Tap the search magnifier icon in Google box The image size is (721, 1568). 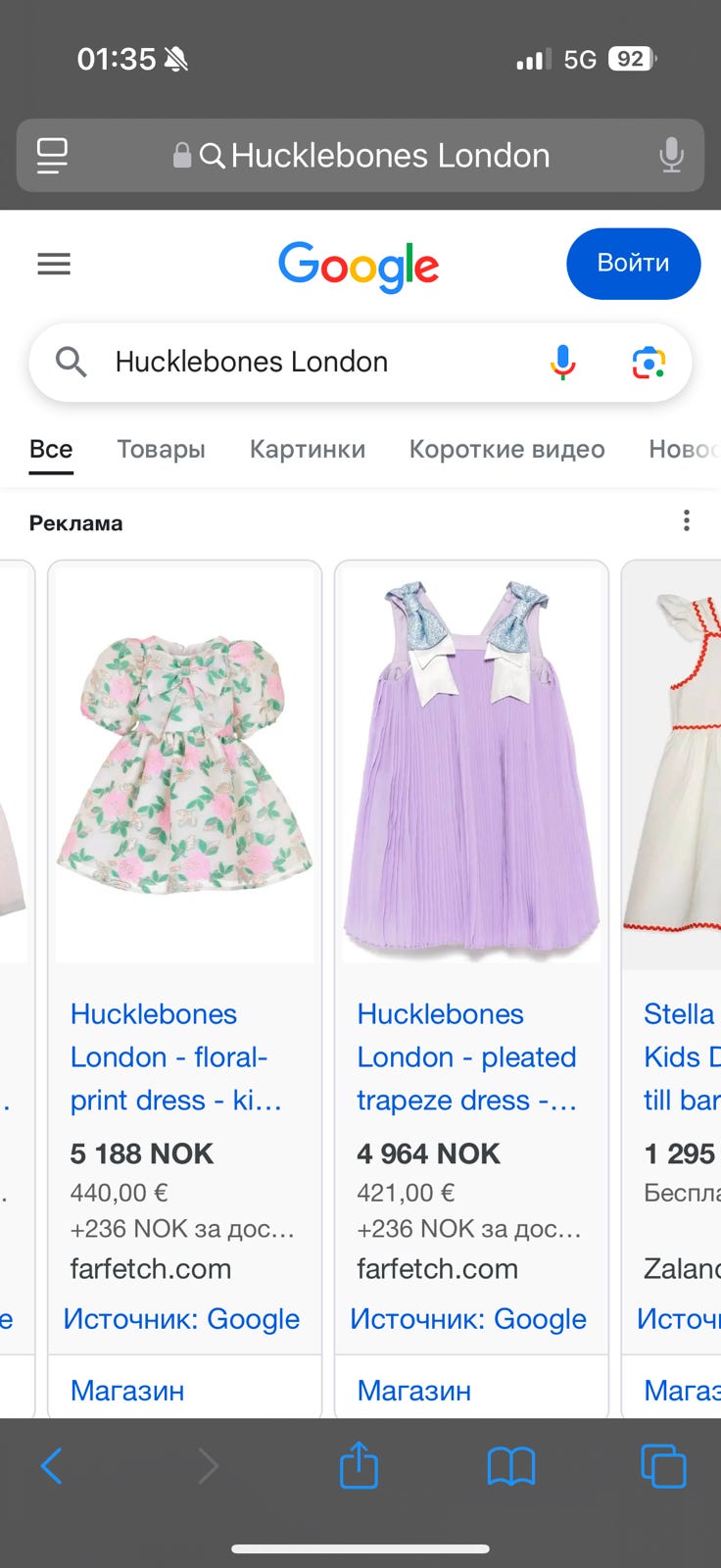coord(71,363)
